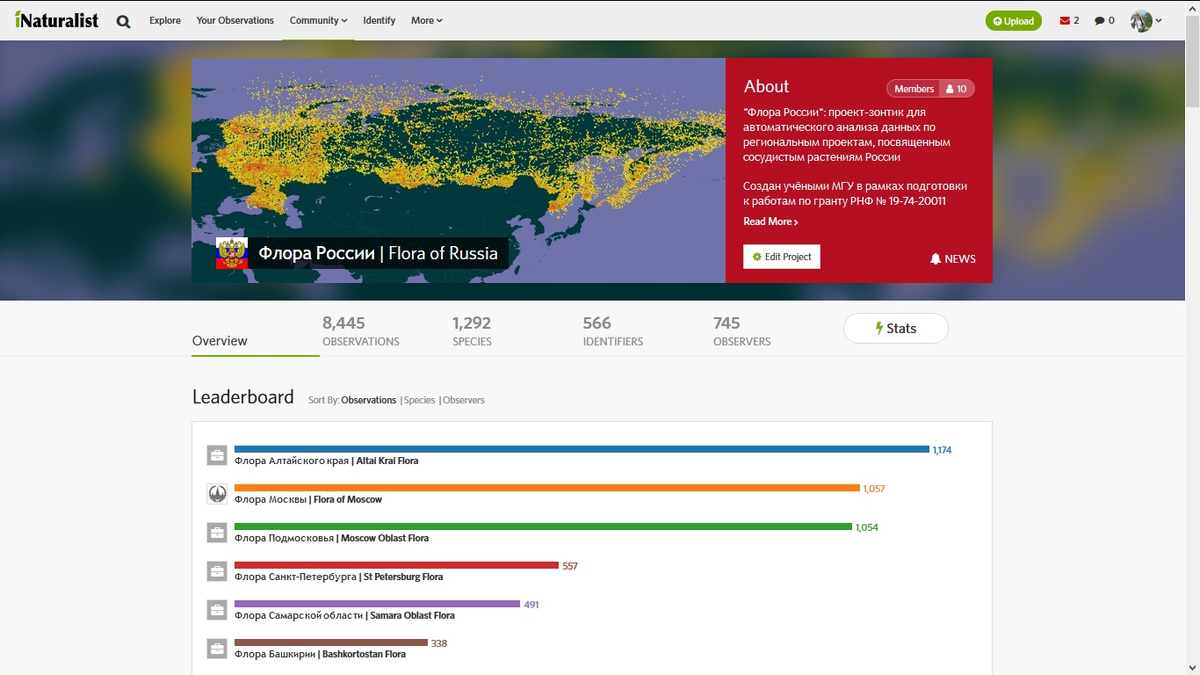The image size is (1200, 675).
Task: Follow the Read More link
Action: (769, 221)
